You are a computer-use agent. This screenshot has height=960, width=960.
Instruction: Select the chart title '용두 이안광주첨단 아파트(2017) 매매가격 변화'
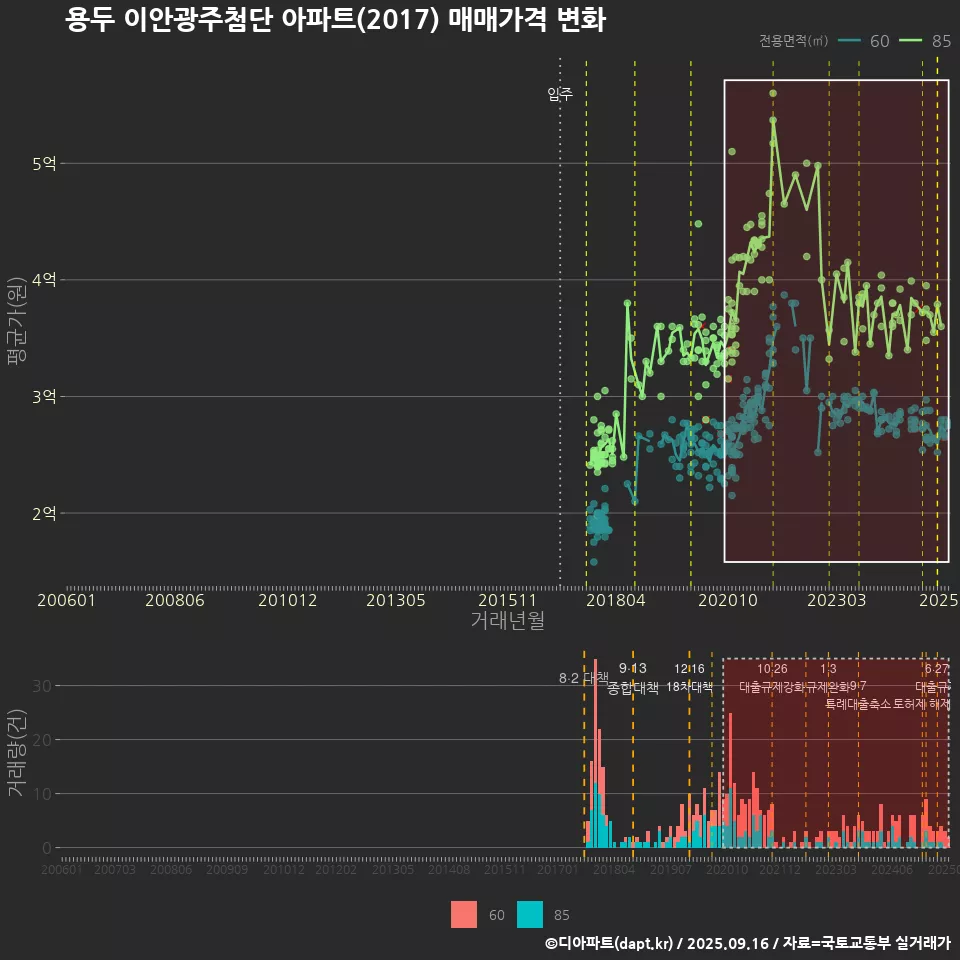[335, 19]
